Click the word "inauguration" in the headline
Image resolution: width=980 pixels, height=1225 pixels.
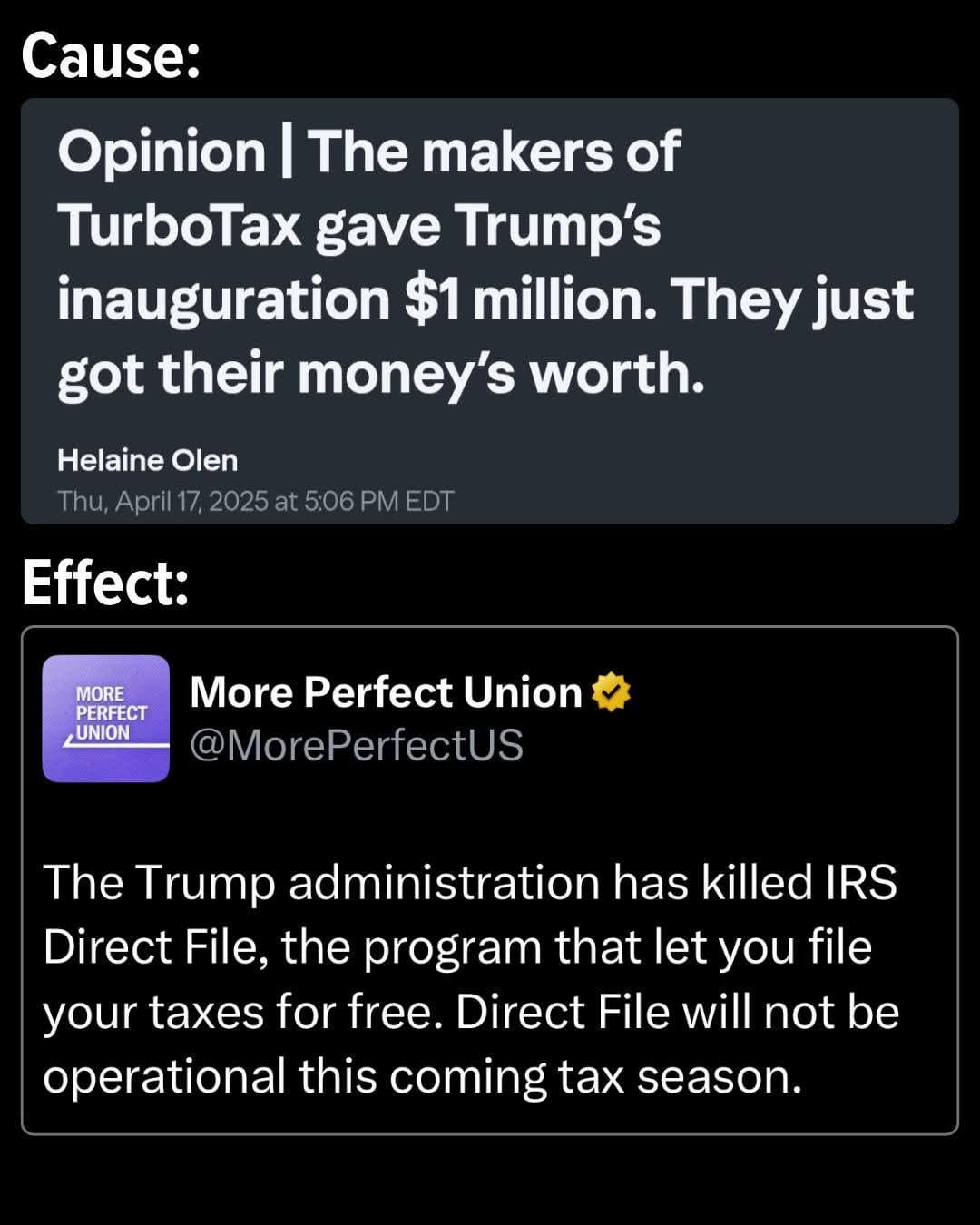point(222,299)
